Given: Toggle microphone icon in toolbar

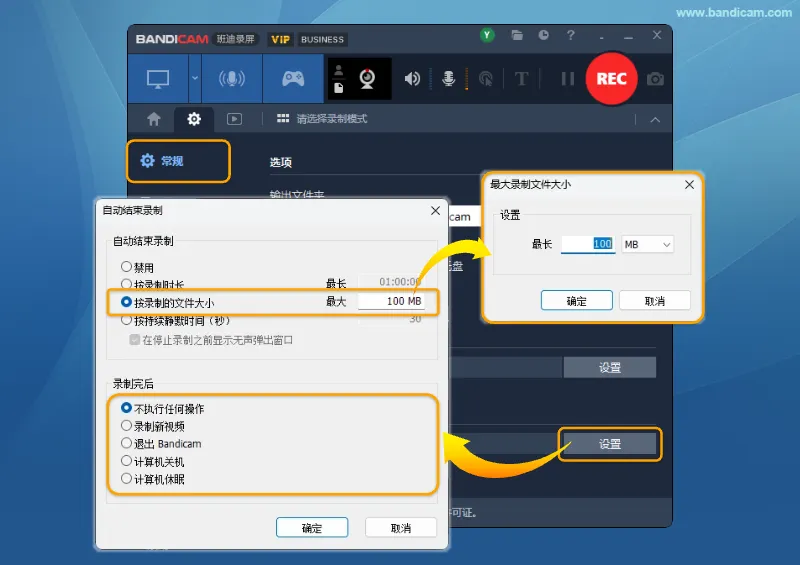Looking at the screenshot, I should pos(448,79).
